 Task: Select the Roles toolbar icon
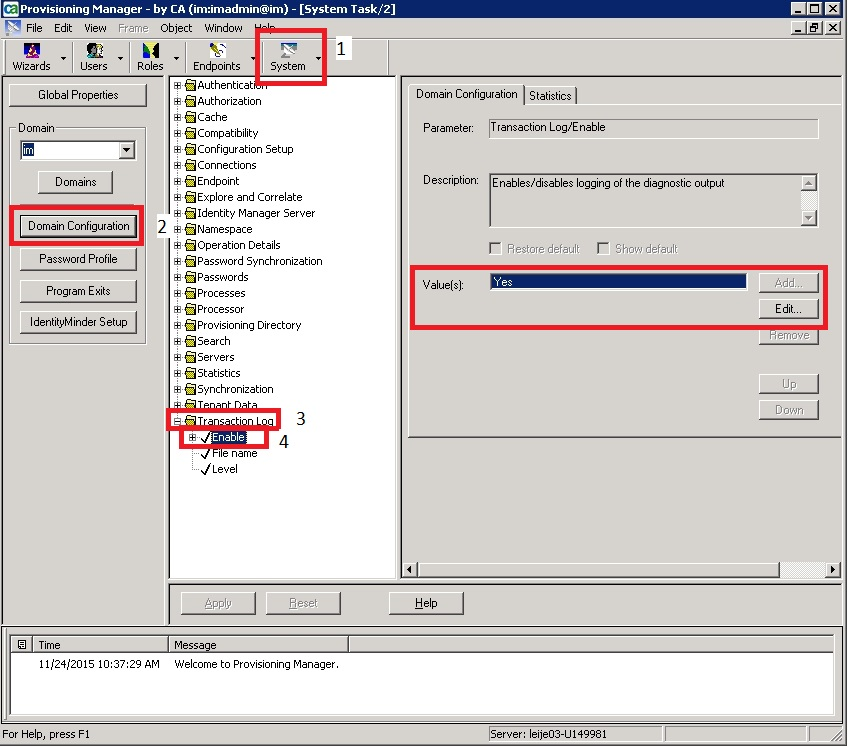(x=150, y=50)
